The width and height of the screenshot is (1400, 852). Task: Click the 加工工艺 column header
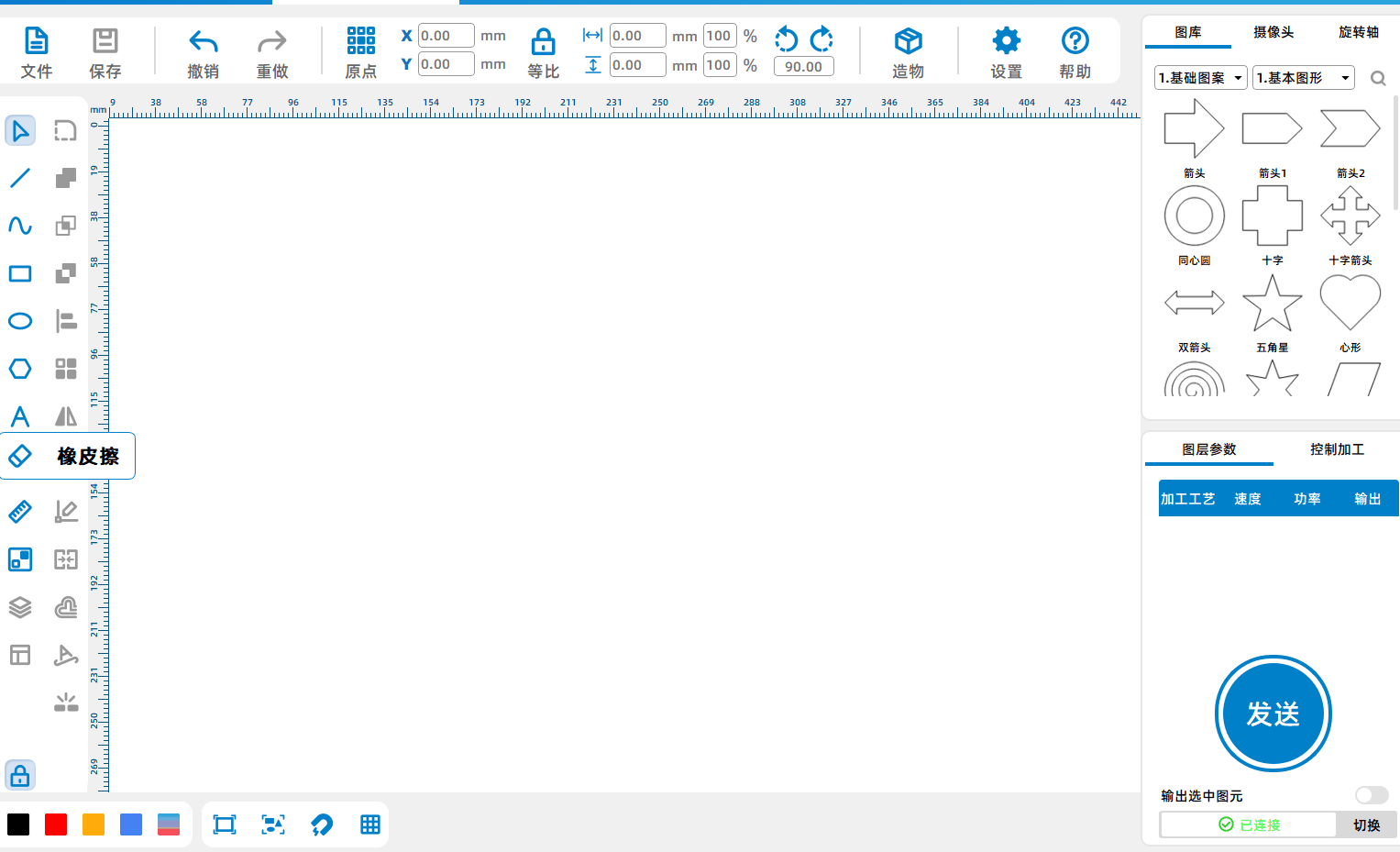1188,499
